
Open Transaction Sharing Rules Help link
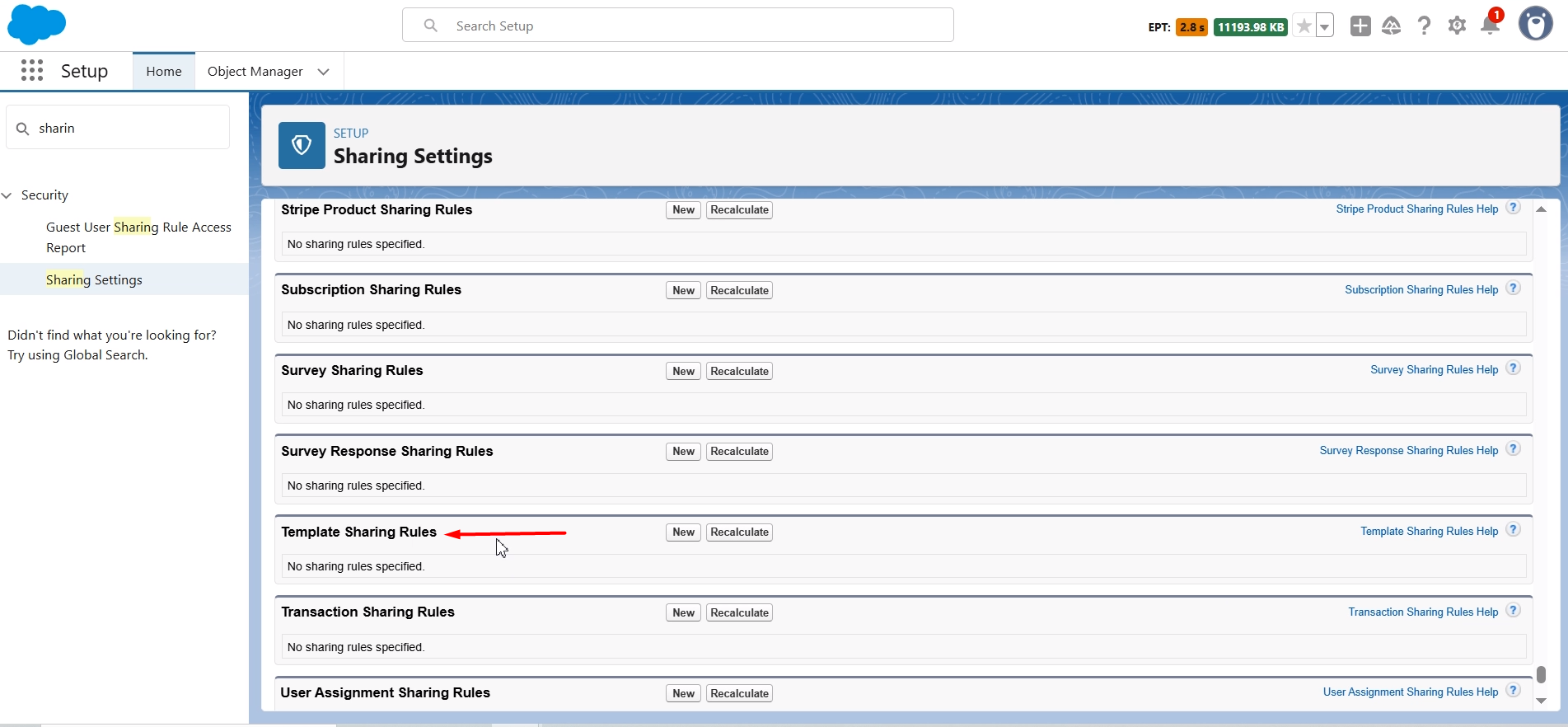pyautogui.click(x=1423, y=612)
